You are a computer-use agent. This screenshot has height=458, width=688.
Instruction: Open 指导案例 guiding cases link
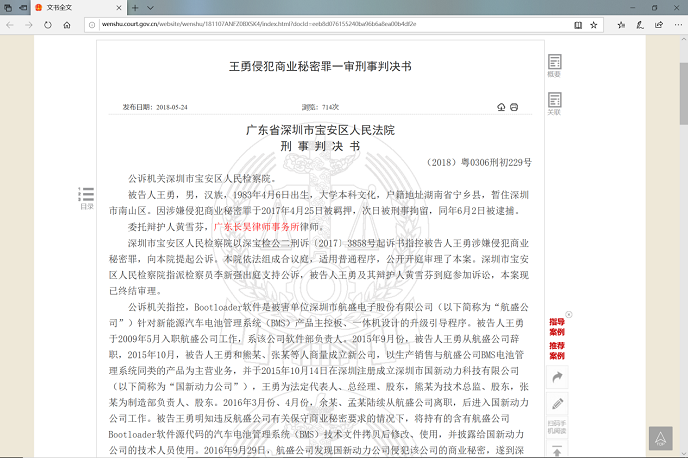pos(557,327)
